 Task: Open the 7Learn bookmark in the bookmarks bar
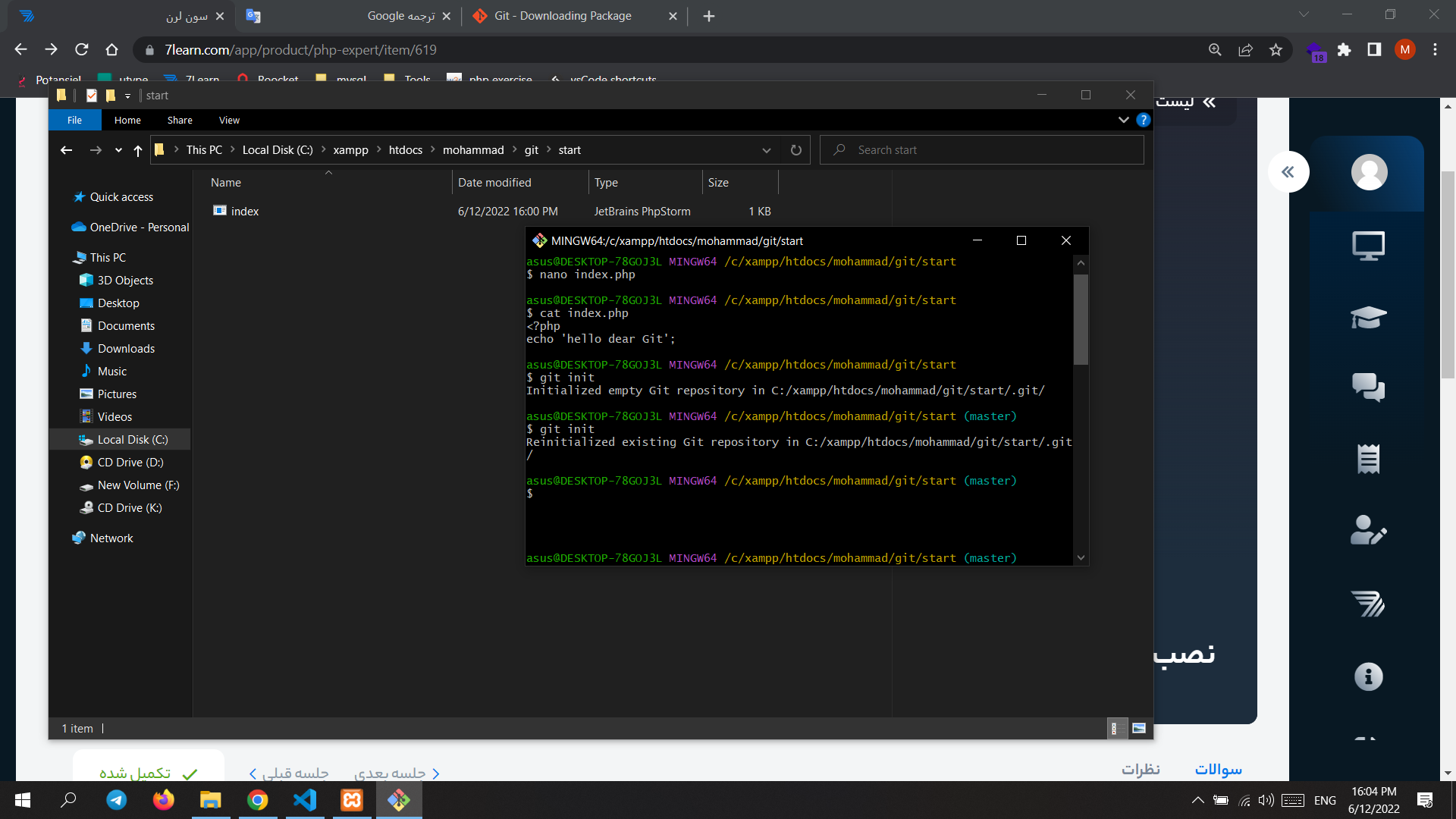click(x=191, y=79)
